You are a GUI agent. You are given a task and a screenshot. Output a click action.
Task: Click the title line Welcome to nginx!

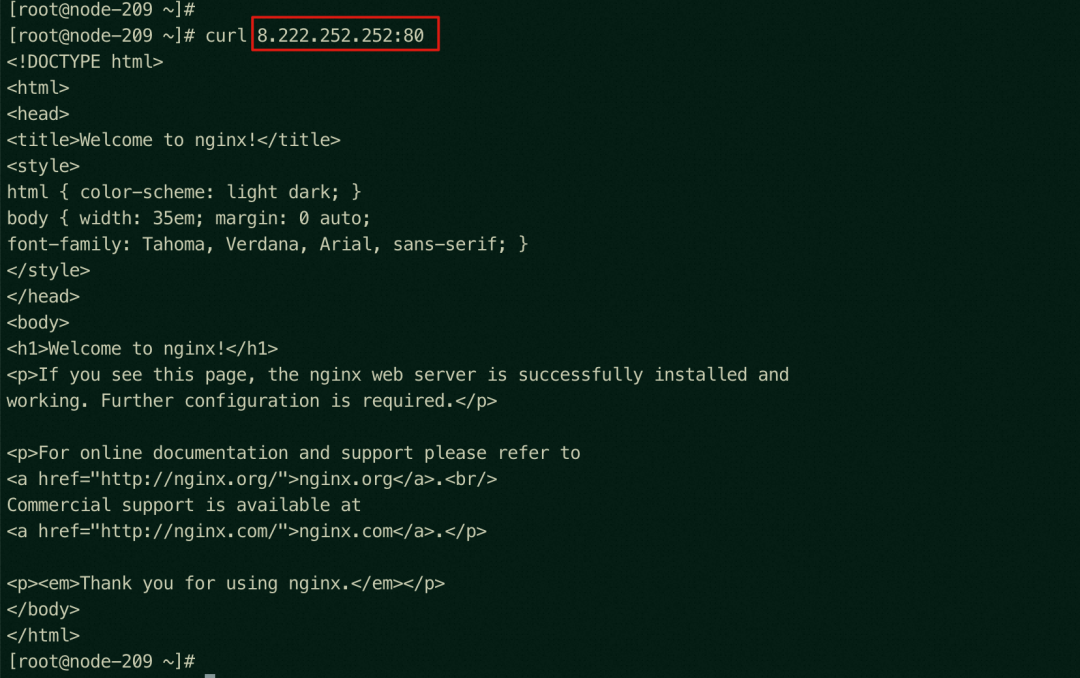coord(174,140)
